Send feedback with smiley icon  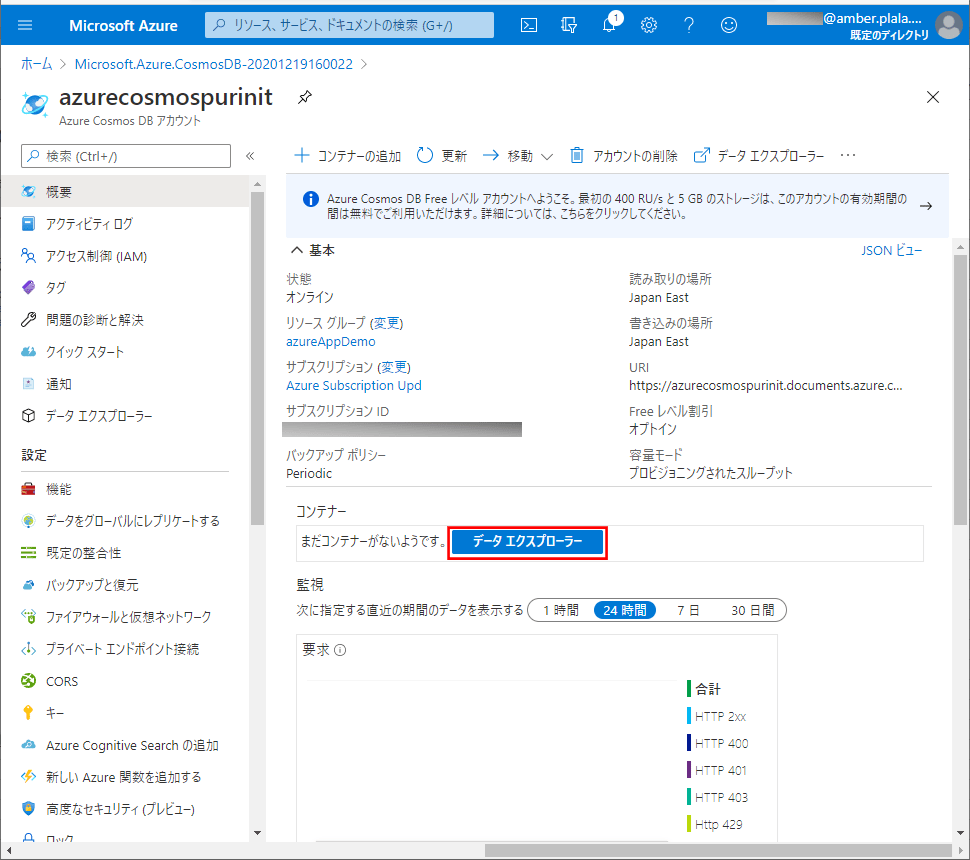[x=729, y=25]
